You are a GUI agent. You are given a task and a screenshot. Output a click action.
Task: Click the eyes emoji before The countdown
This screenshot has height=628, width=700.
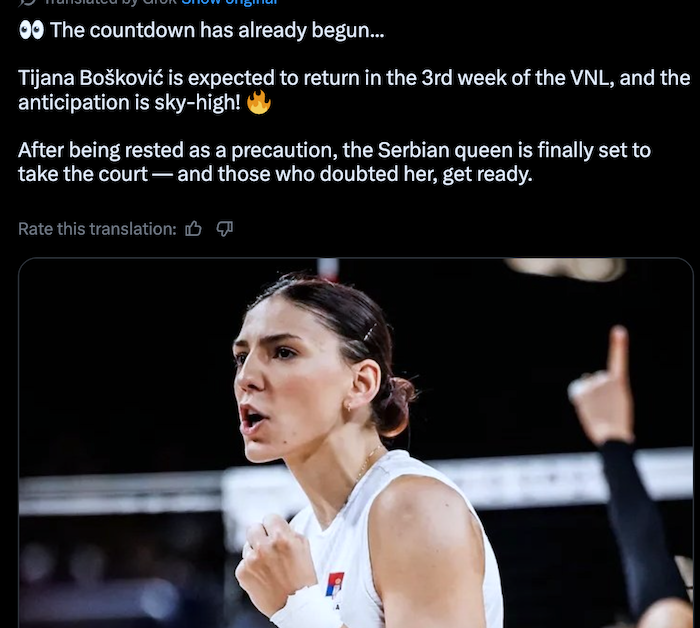point(31,30)
